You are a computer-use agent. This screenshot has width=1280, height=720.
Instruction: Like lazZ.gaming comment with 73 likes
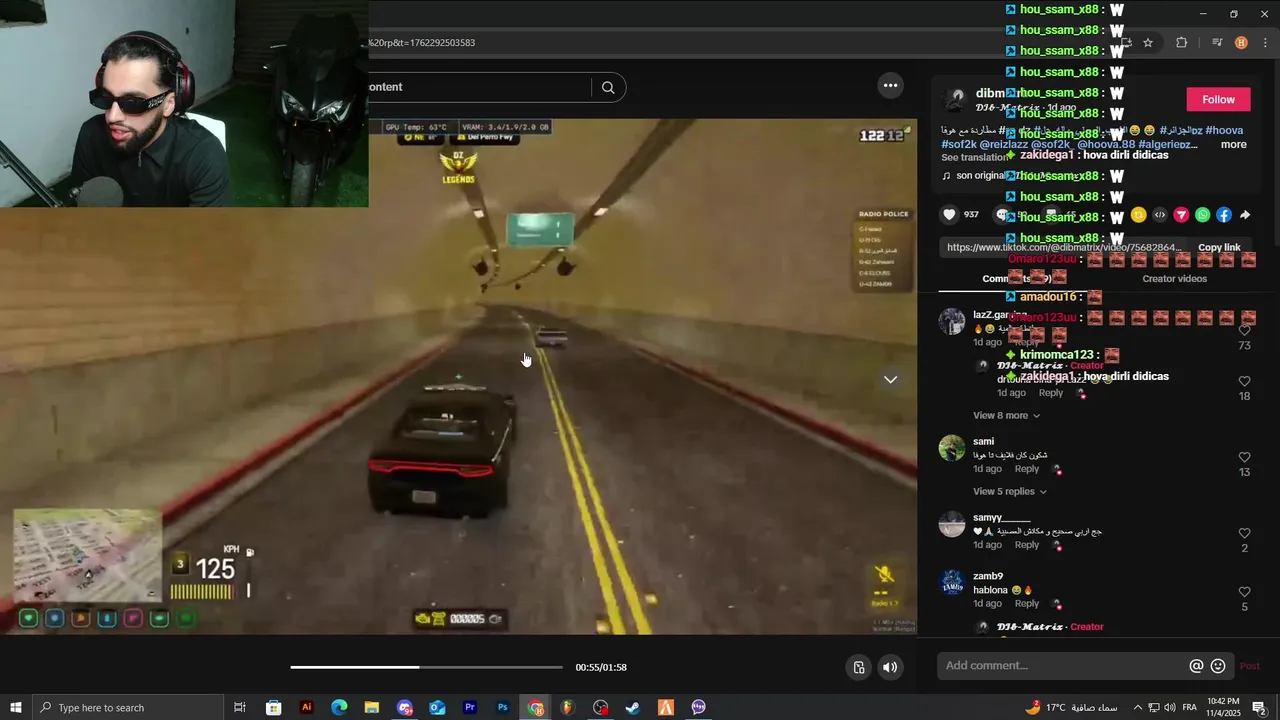(1245, 331)
